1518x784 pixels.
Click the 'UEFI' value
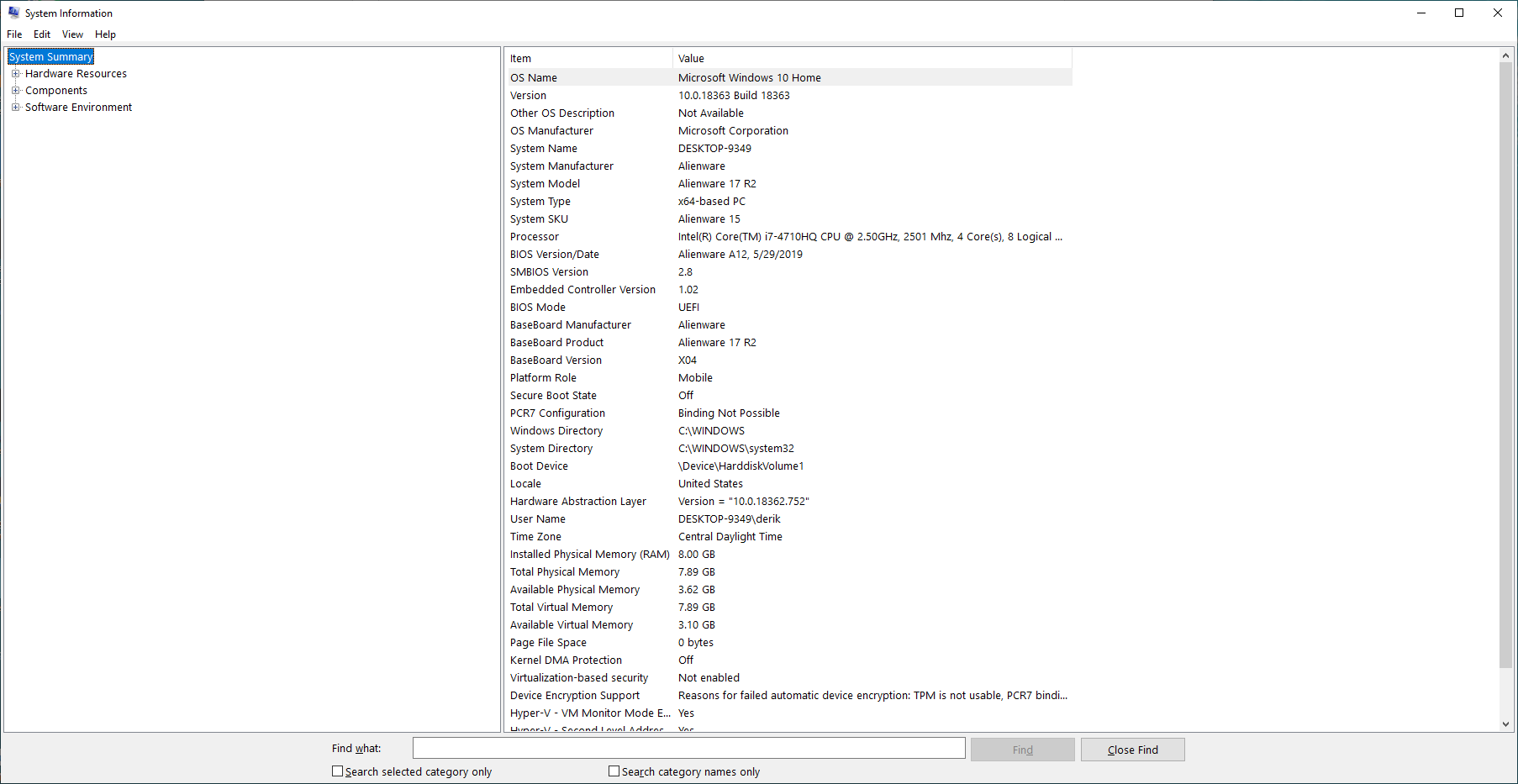click(x=688, y=307)
